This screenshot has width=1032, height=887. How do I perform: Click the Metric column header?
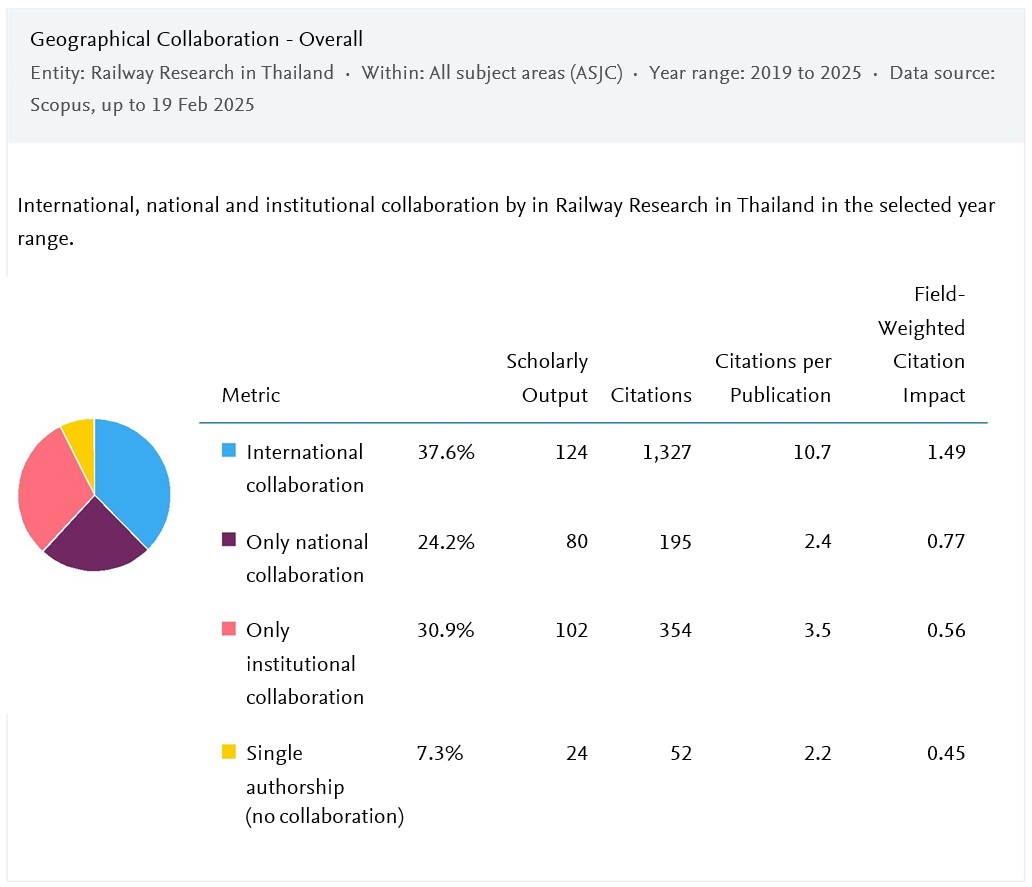pos(250,395)
